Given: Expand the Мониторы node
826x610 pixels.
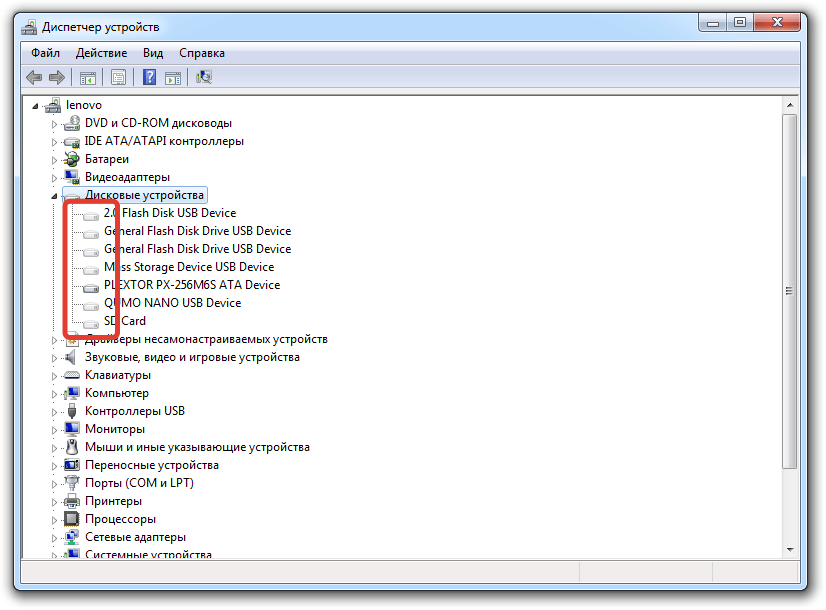Looking at the screenshot, I should 54,430.
